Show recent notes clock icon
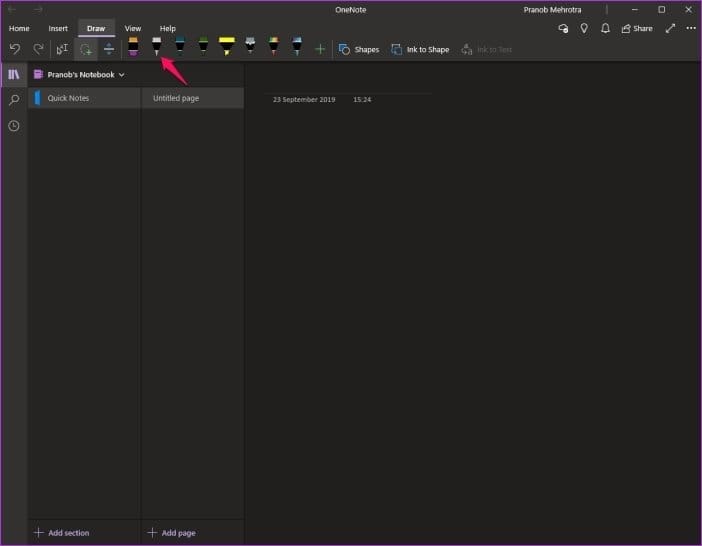 [14, 126]
